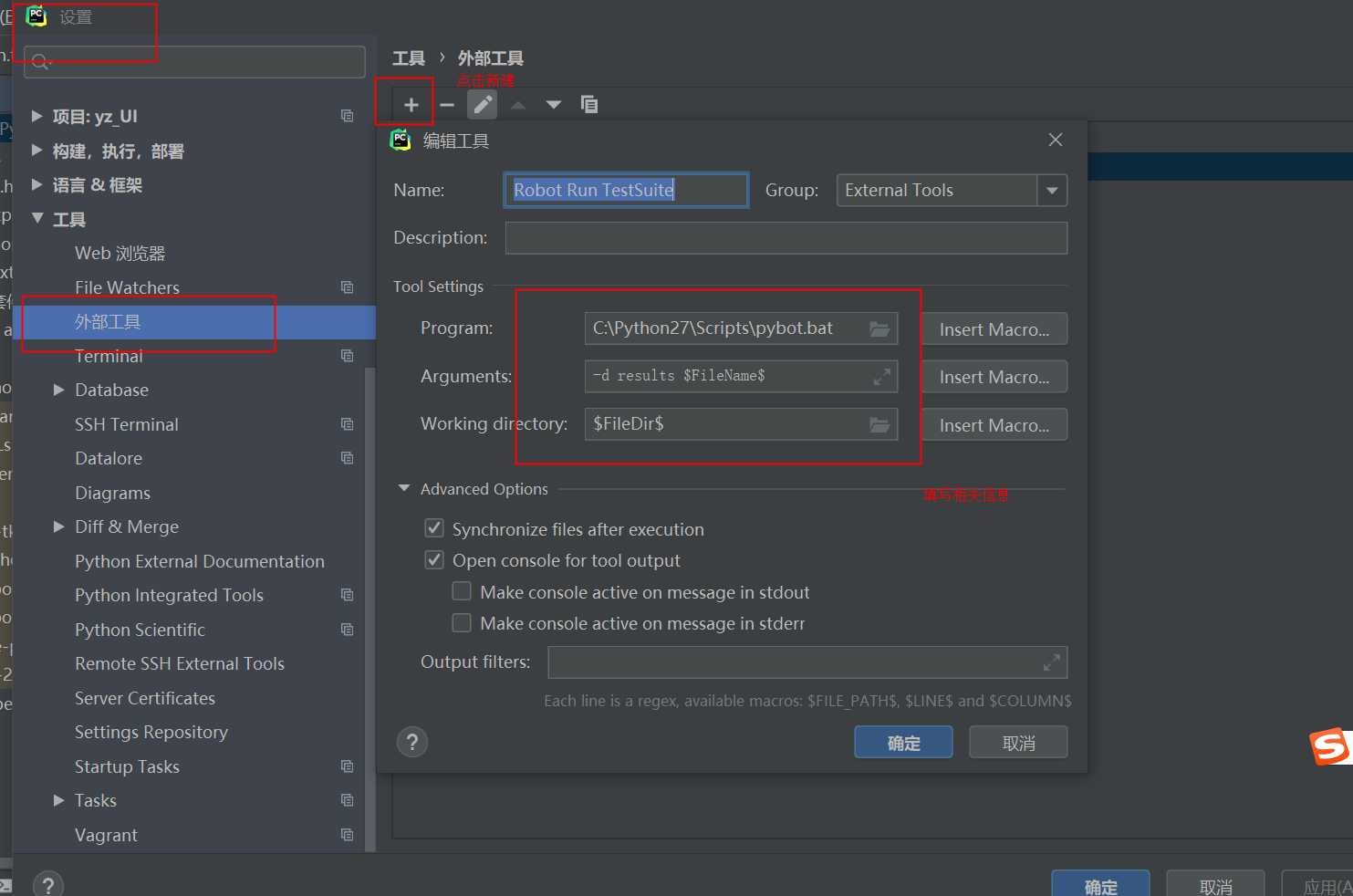Click the settings search box
Screen dimensions: 1353x896
coord(194,61)
